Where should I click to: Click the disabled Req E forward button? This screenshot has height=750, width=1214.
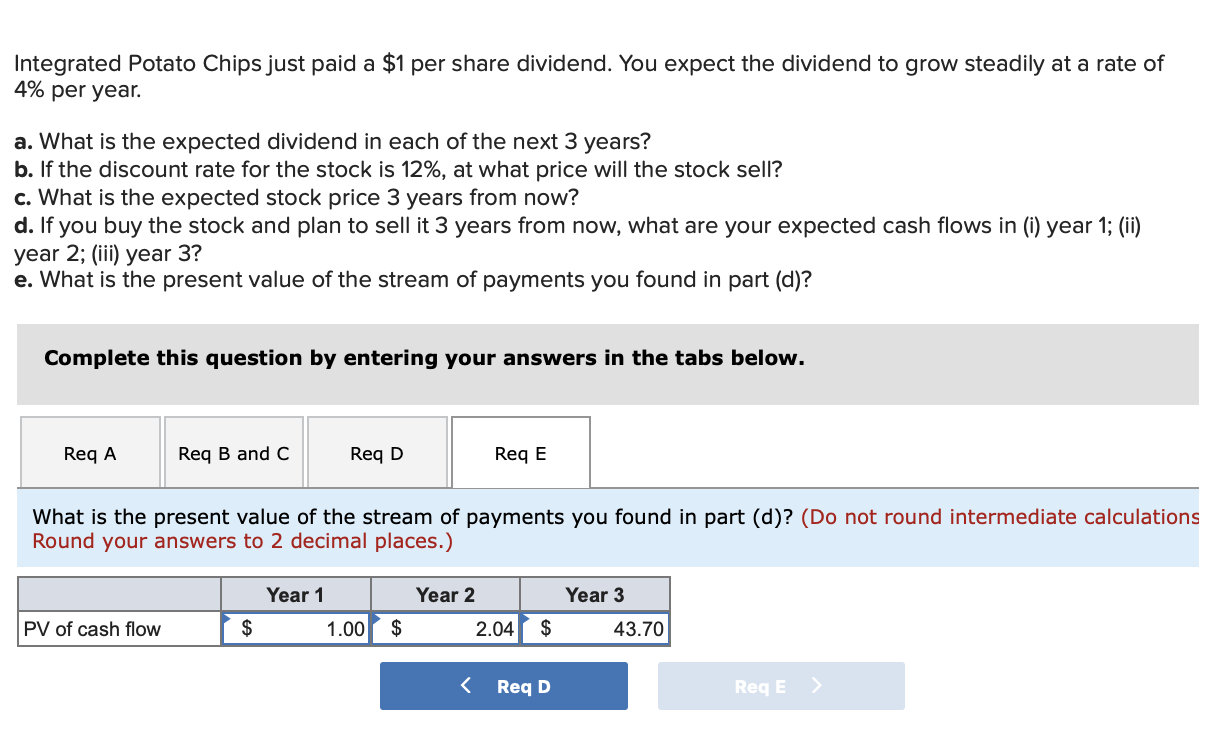[x=781, y=686]
